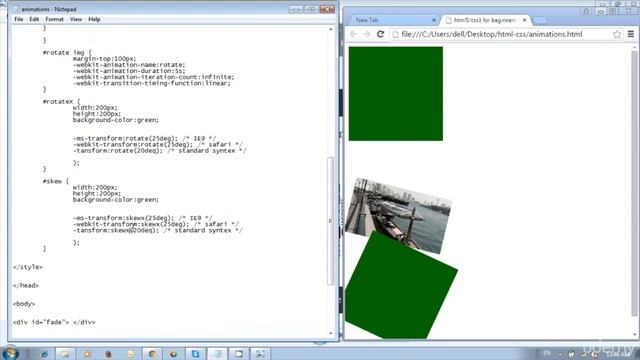Click the '-ms-transform:skewx(25deg);' line
The image size is (640, 360).
[123, 218]
